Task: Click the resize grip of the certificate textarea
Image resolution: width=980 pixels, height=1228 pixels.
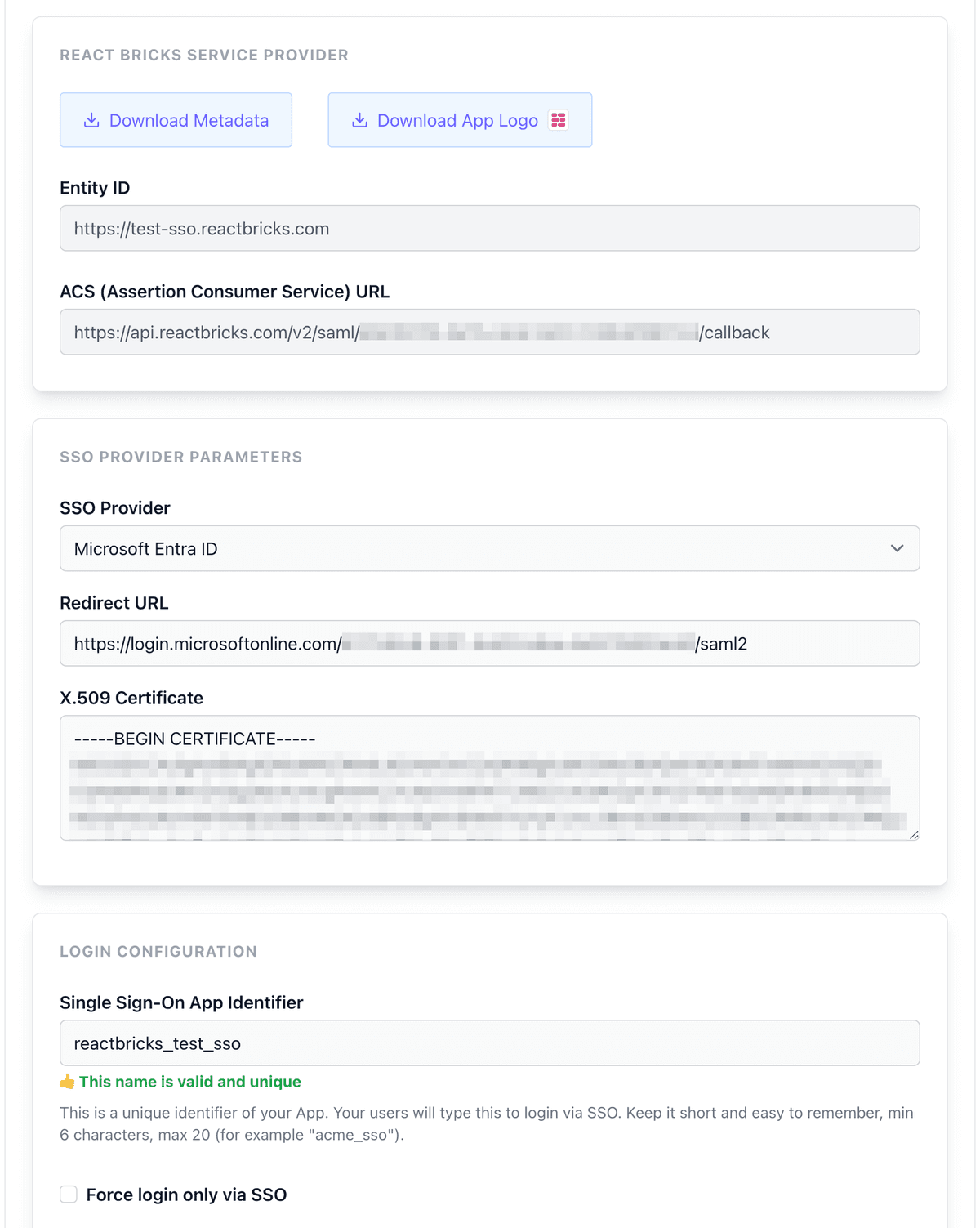Action: click(913, 835)
